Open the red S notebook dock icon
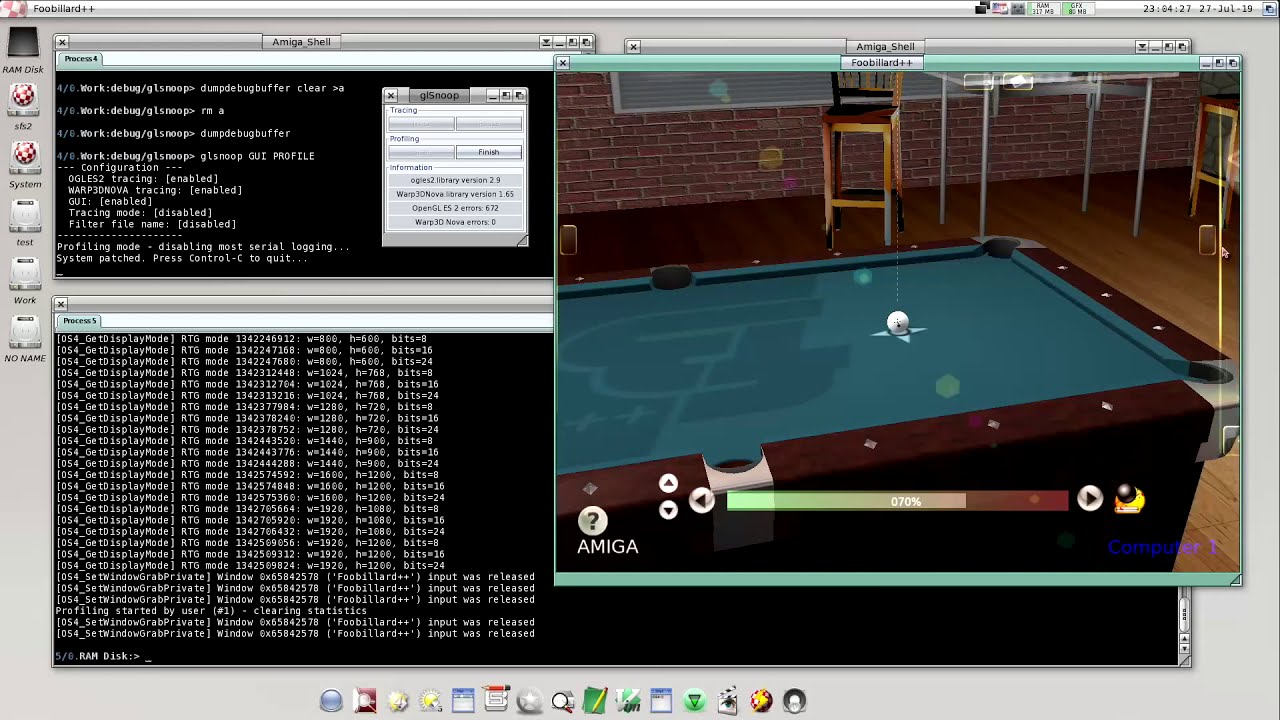 [496, 700]
